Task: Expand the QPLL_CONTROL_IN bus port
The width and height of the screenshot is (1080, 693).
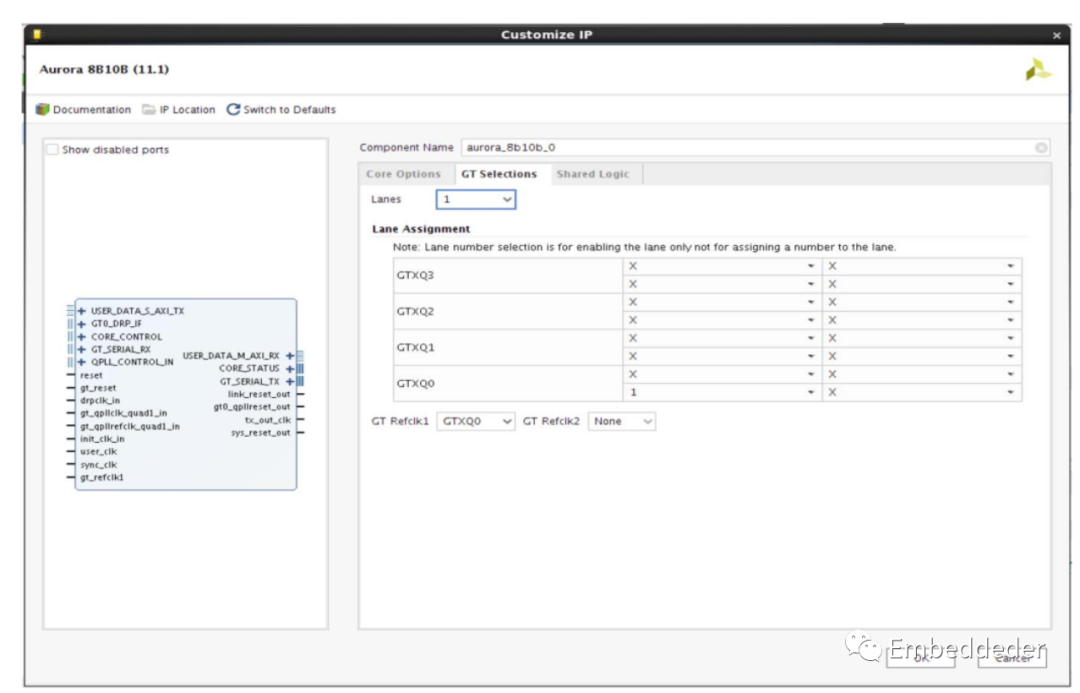Action: click(82, 362)
